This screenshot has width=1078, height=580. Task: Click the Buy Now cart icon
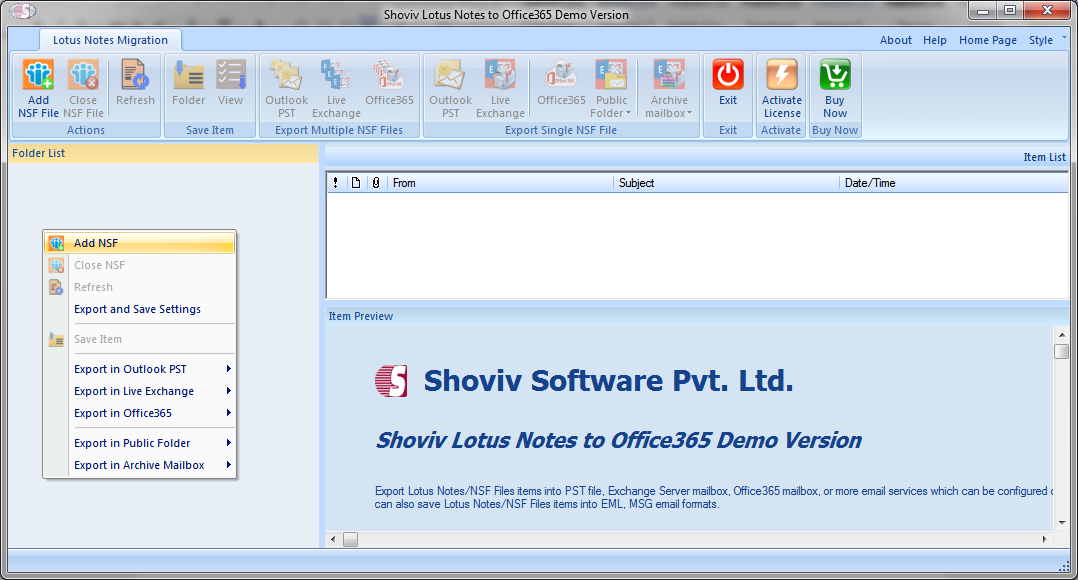(x=835, y=74)
